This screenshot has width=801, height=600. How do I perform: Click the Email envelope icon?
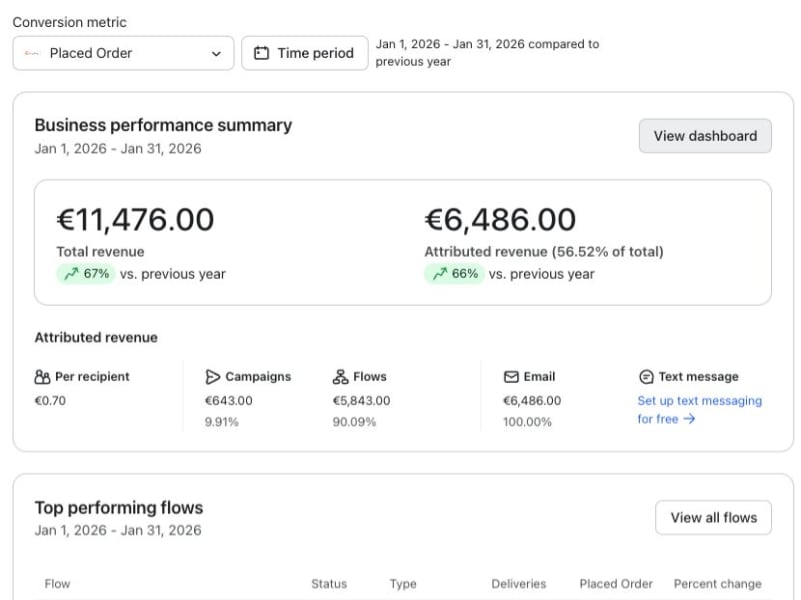tap(511, 377)
